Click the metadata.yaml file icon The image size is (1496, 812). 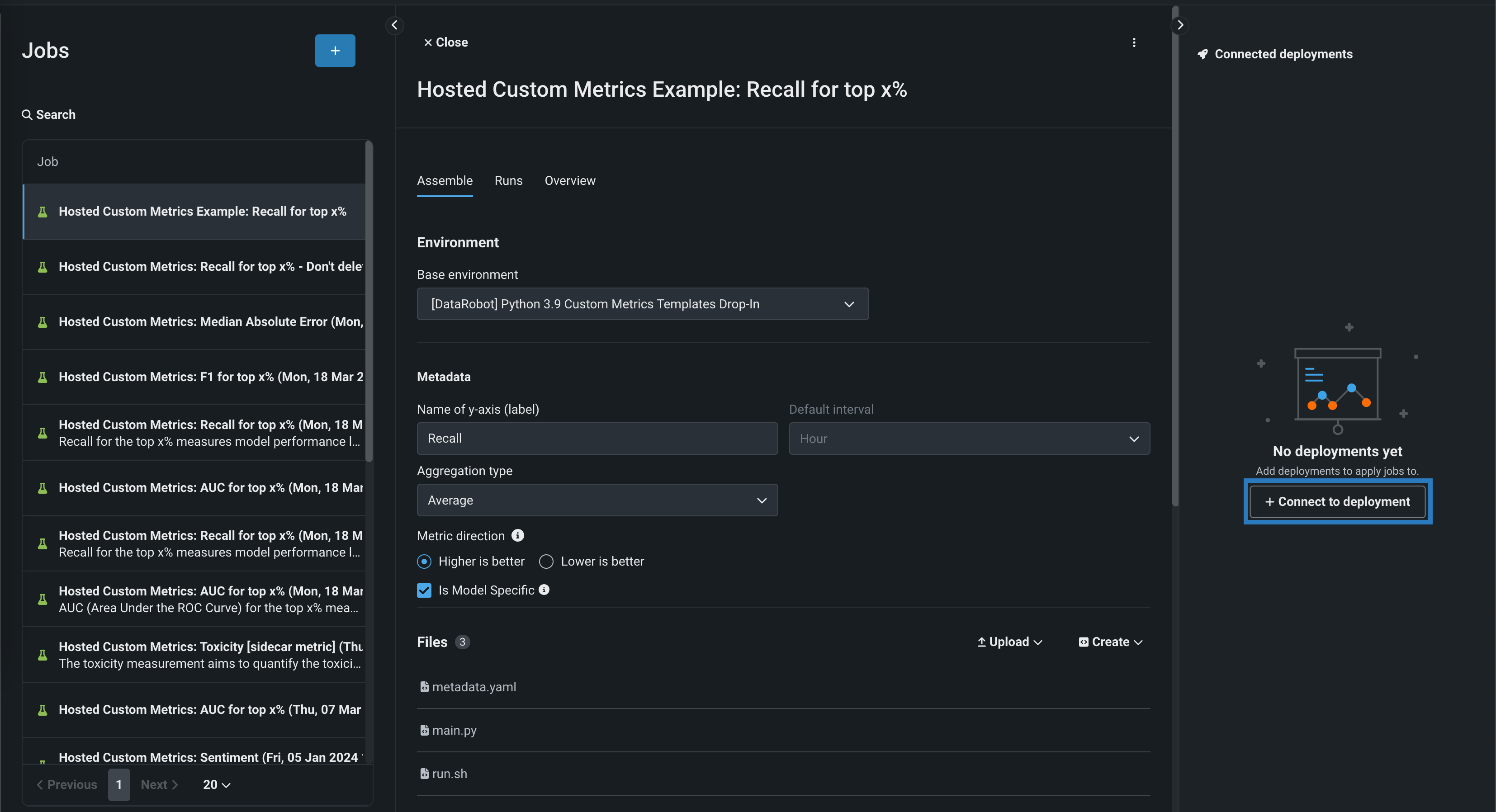(425, 687)
